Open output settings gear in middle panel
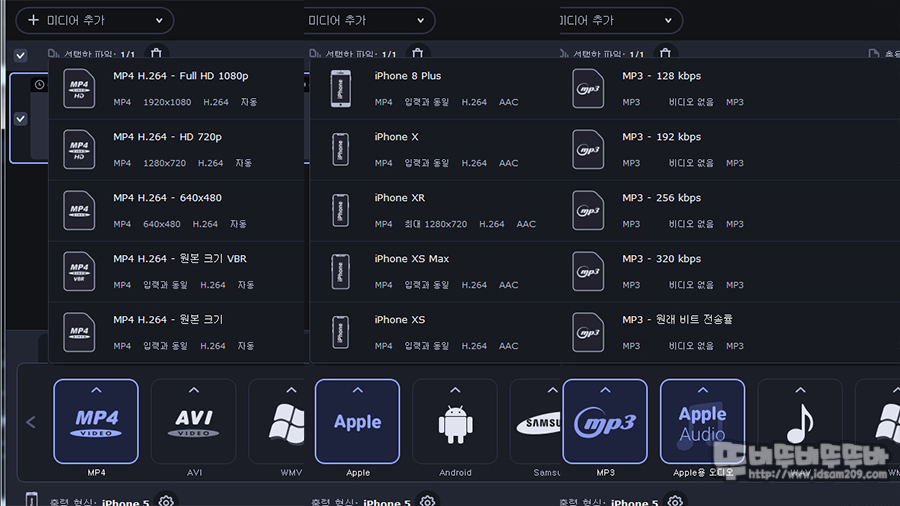Viewport: 900px width, 506px height. coord(427,501)
